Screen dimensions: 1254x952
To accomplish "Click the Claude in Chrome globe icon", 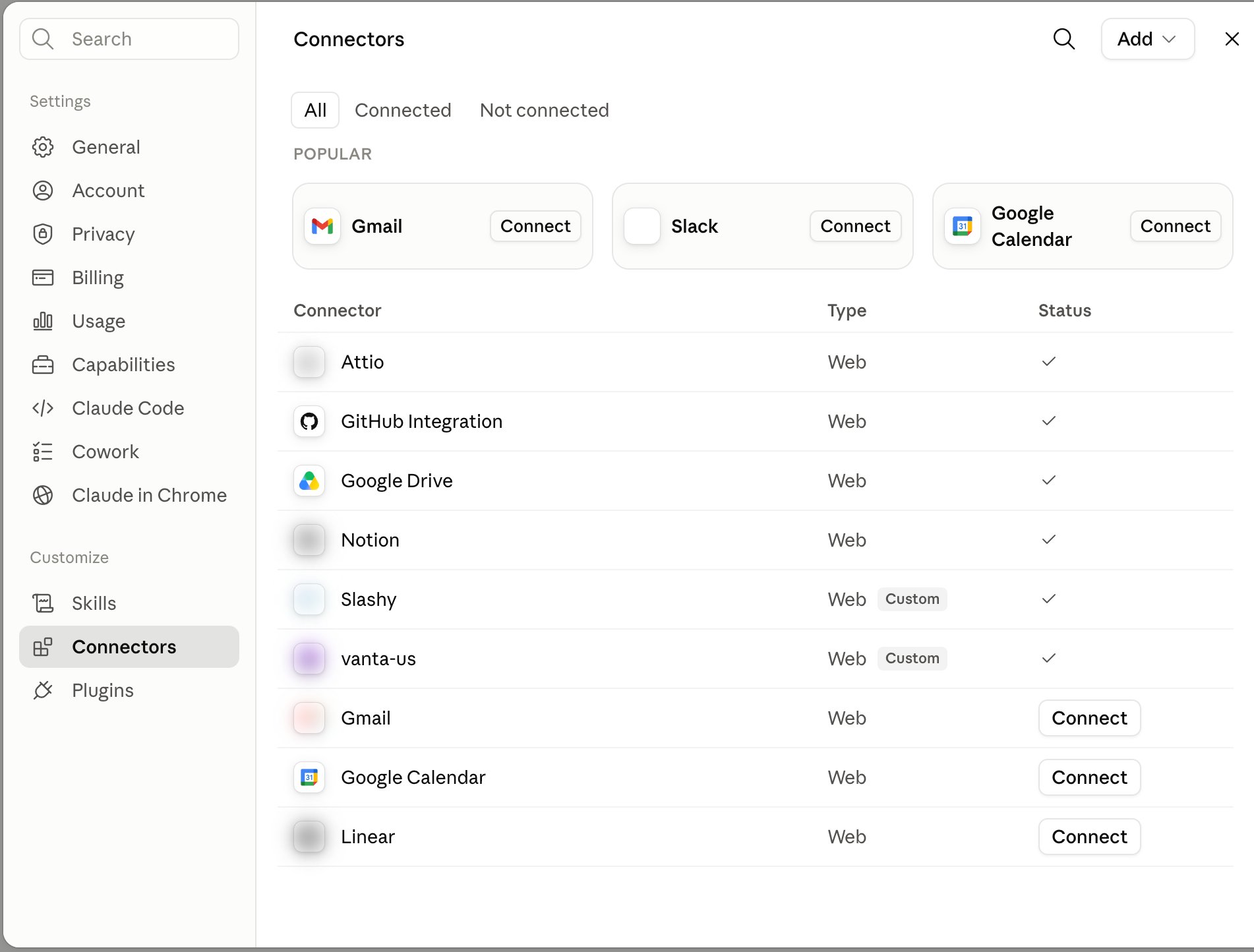I will 43,495.
